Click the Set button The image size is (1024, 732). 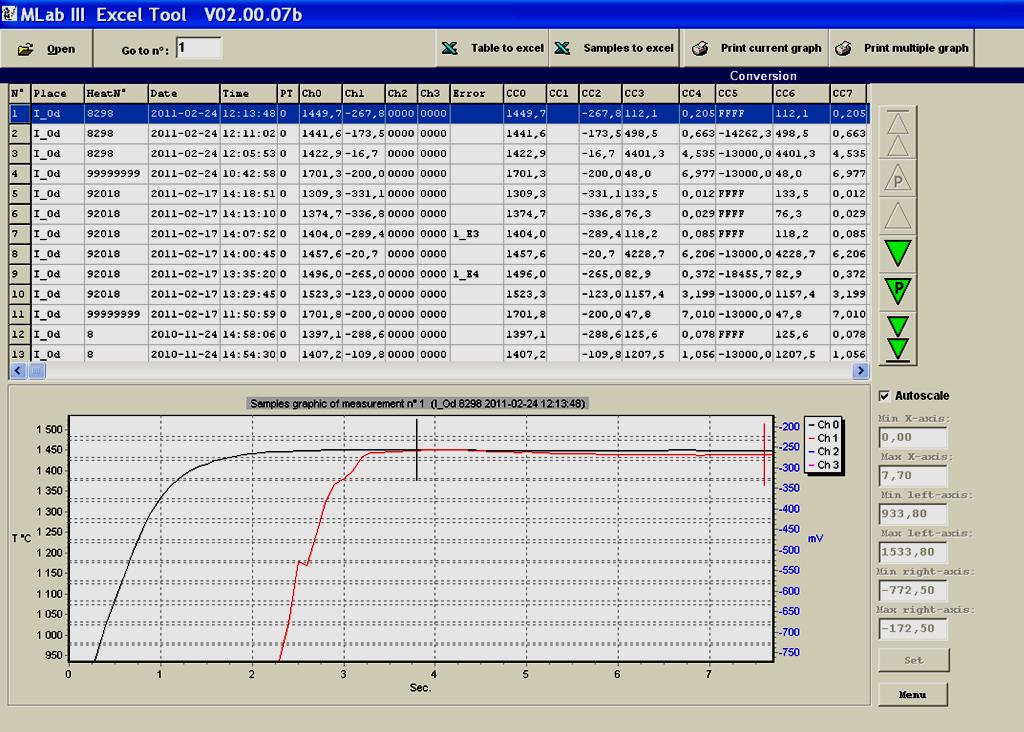click(x=914, y=660)
